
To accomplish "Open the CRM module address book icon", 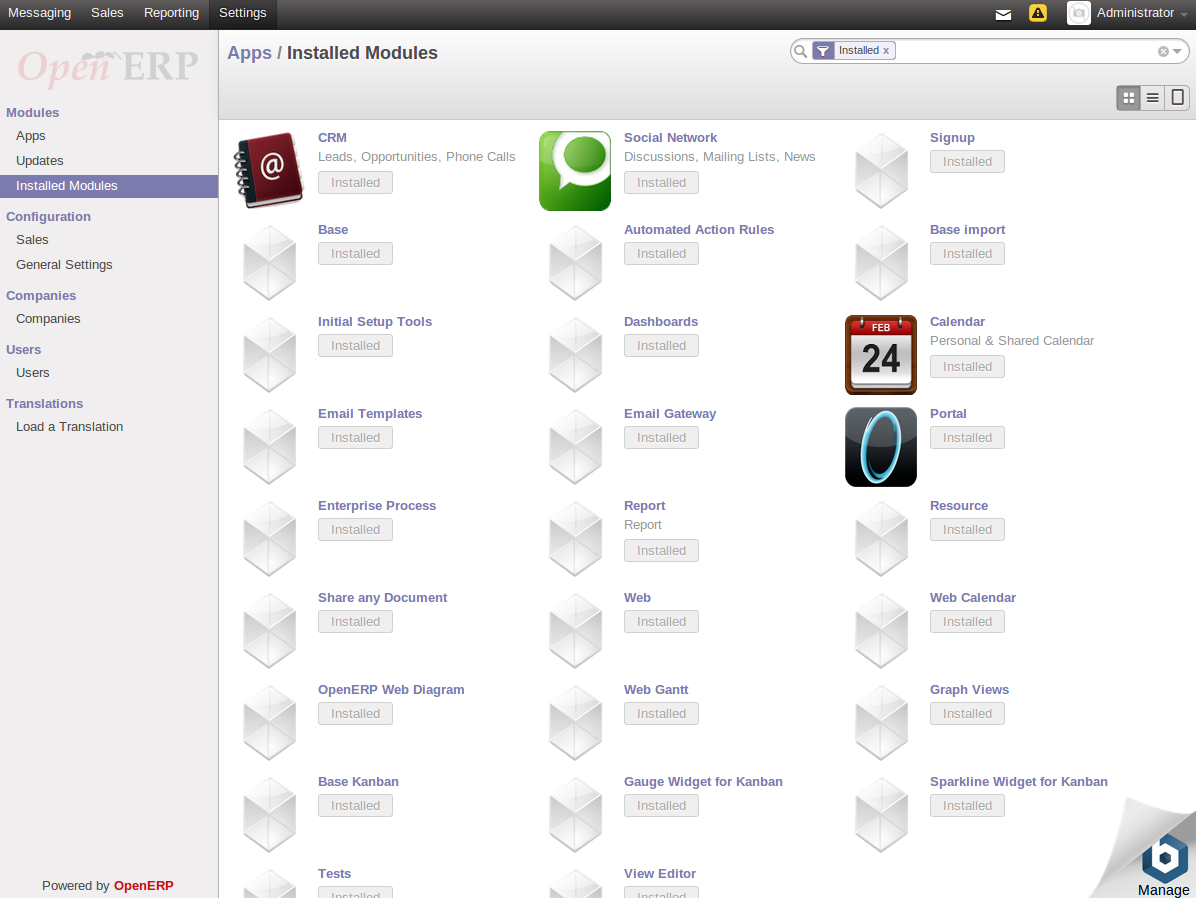I will tap(268, 169).
